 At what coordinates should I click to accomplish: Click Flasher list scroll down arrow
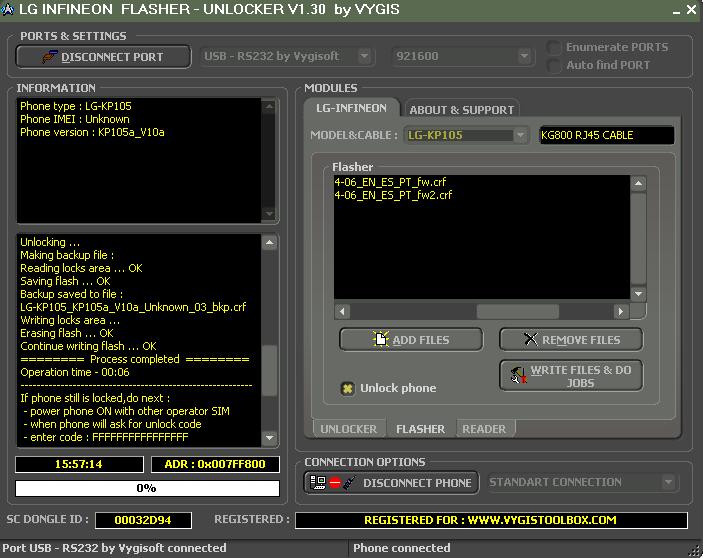[638, 294]
